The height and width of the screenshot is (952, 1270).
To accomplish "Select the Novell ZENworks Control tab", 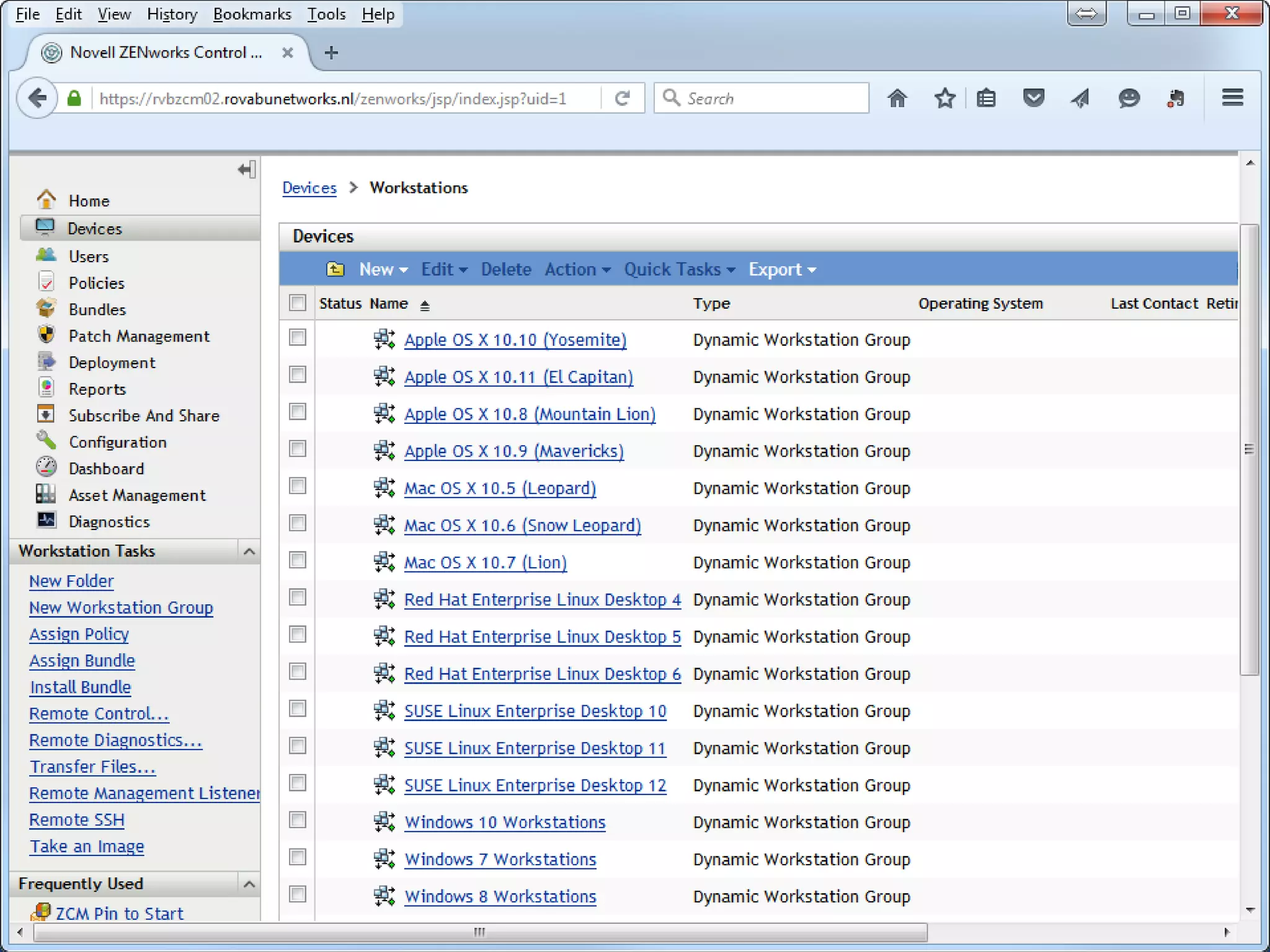I will 166,53.
